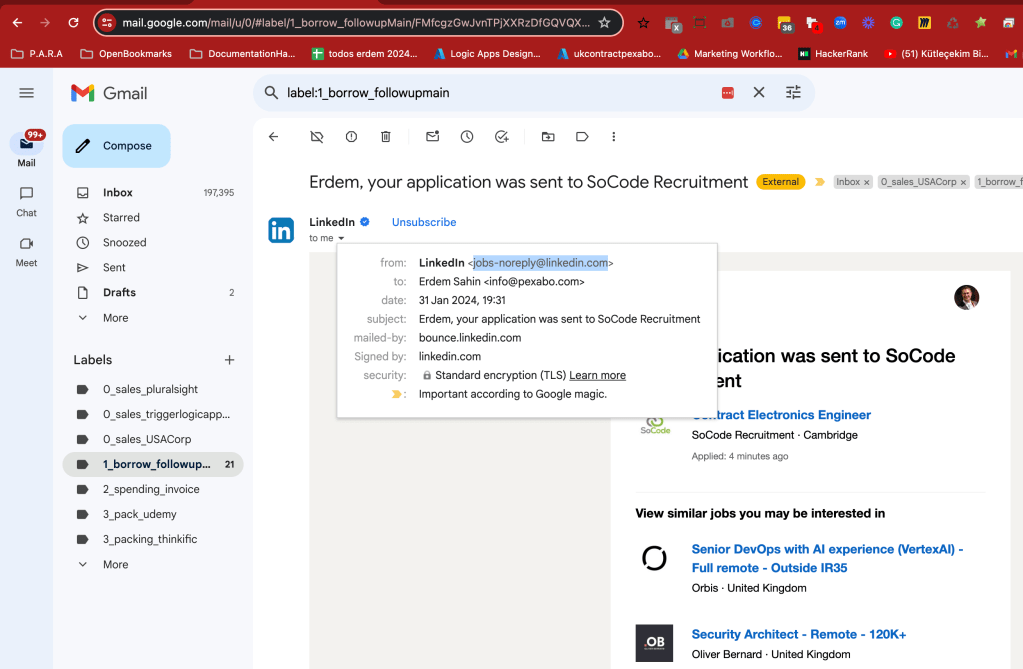Click the profile photo in the email
The height and width of the screenshot is (669, 1023).
966,297
